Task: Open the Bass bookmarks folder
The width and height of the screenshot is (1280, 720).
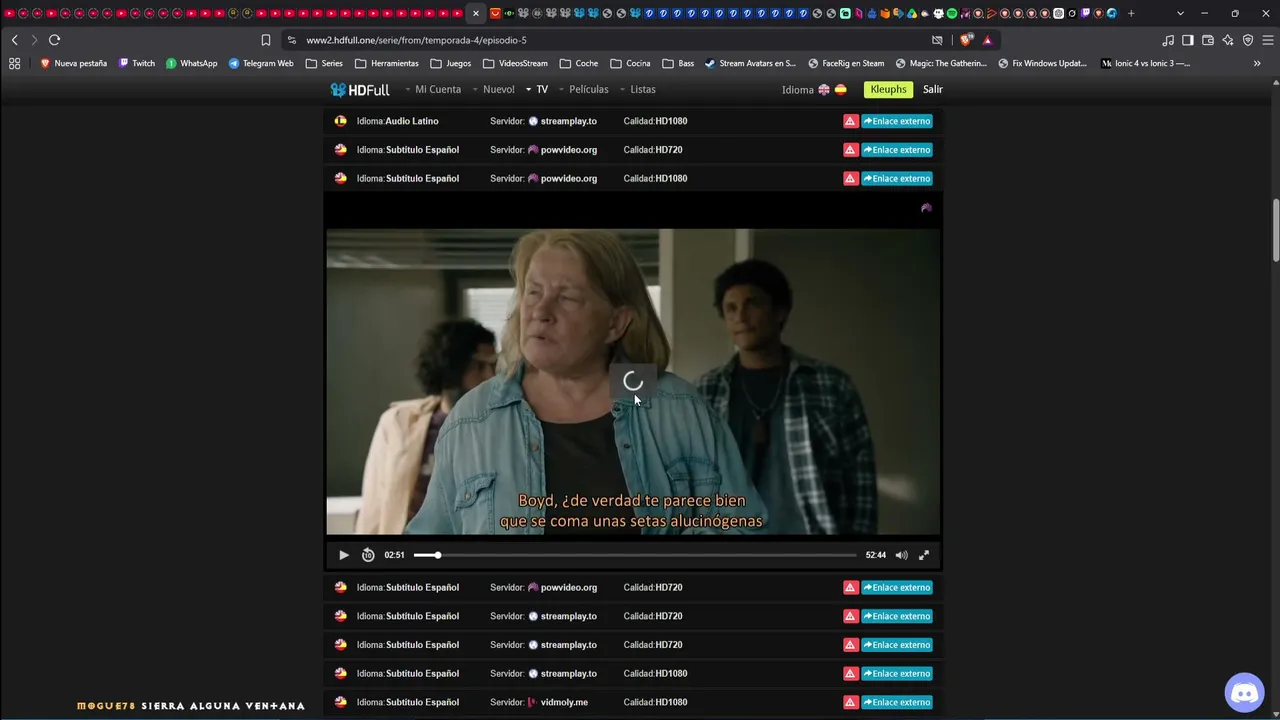Action: click(678, 63)
